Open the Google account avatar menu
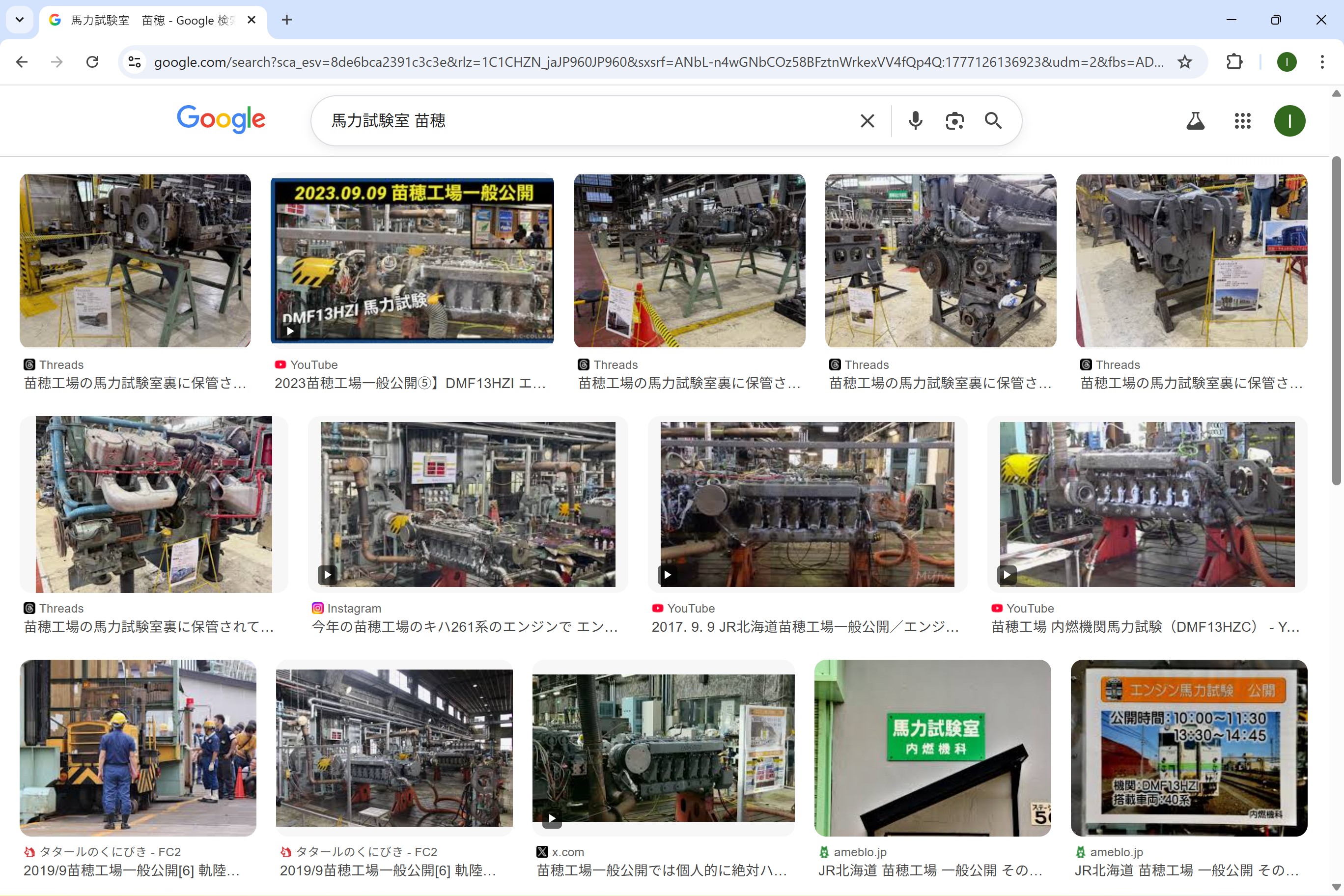Screen dimensions: 1344x896 pyautogui.click(x=1289, y=120)
